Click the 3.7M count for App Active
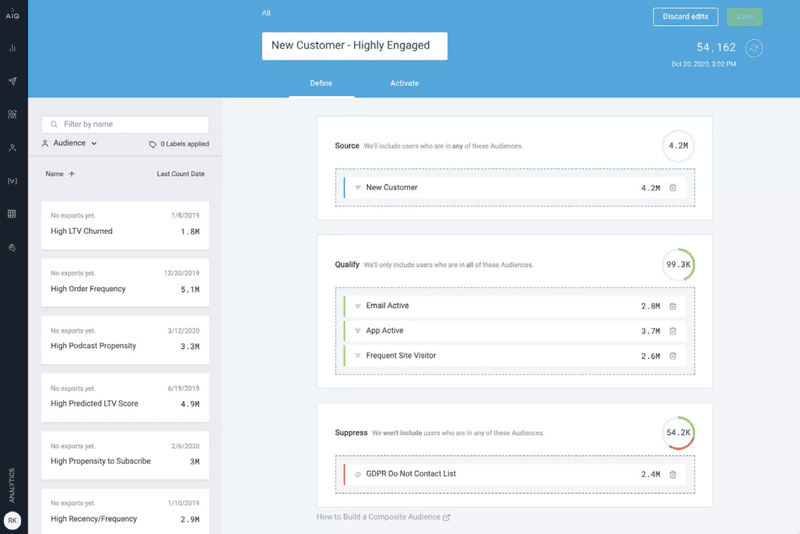This screenshot has height=534, width=800. click(651, 331)
